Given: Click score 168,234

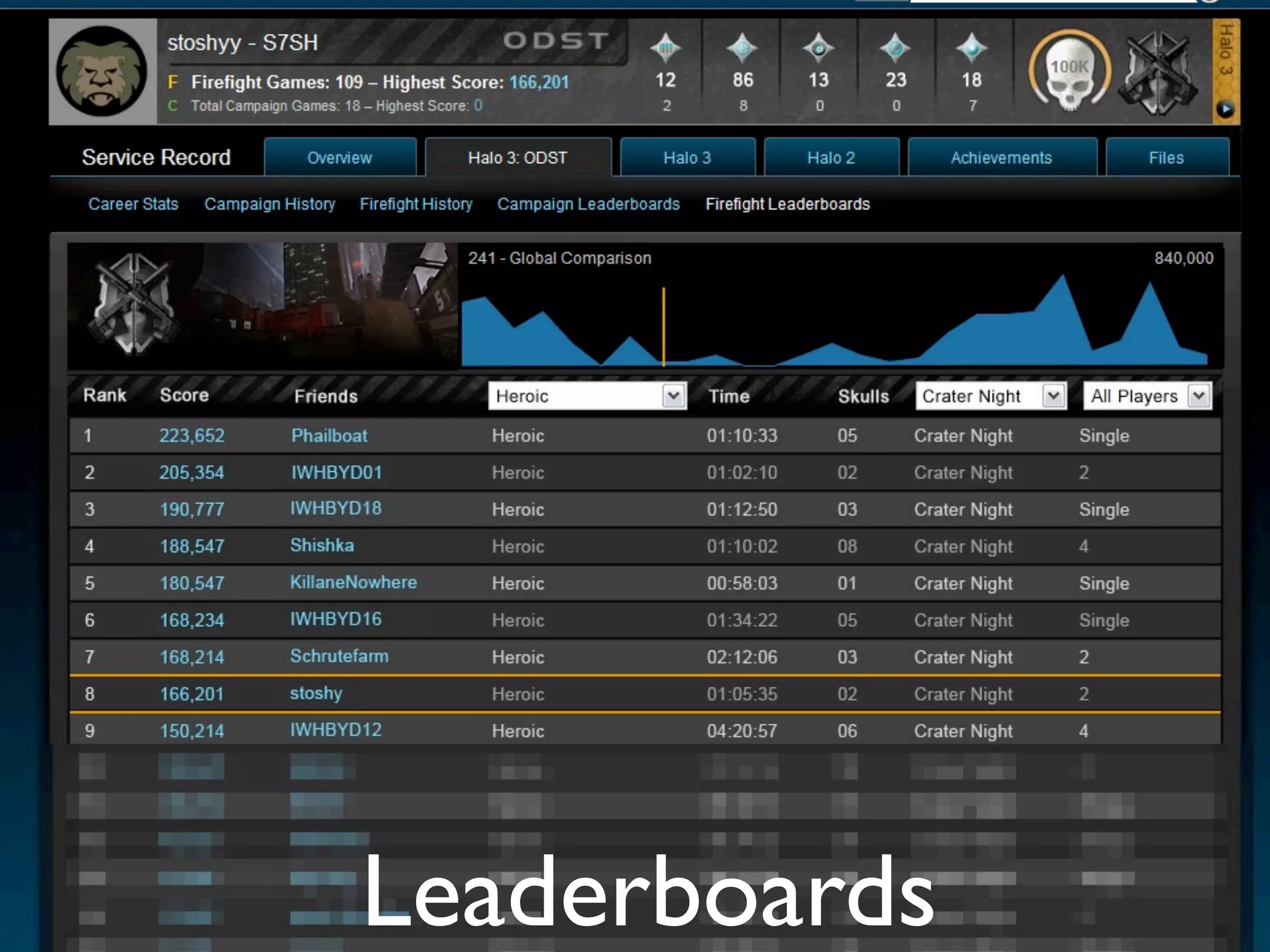Looking at the screenshot, I should click(x=192, y=620).
